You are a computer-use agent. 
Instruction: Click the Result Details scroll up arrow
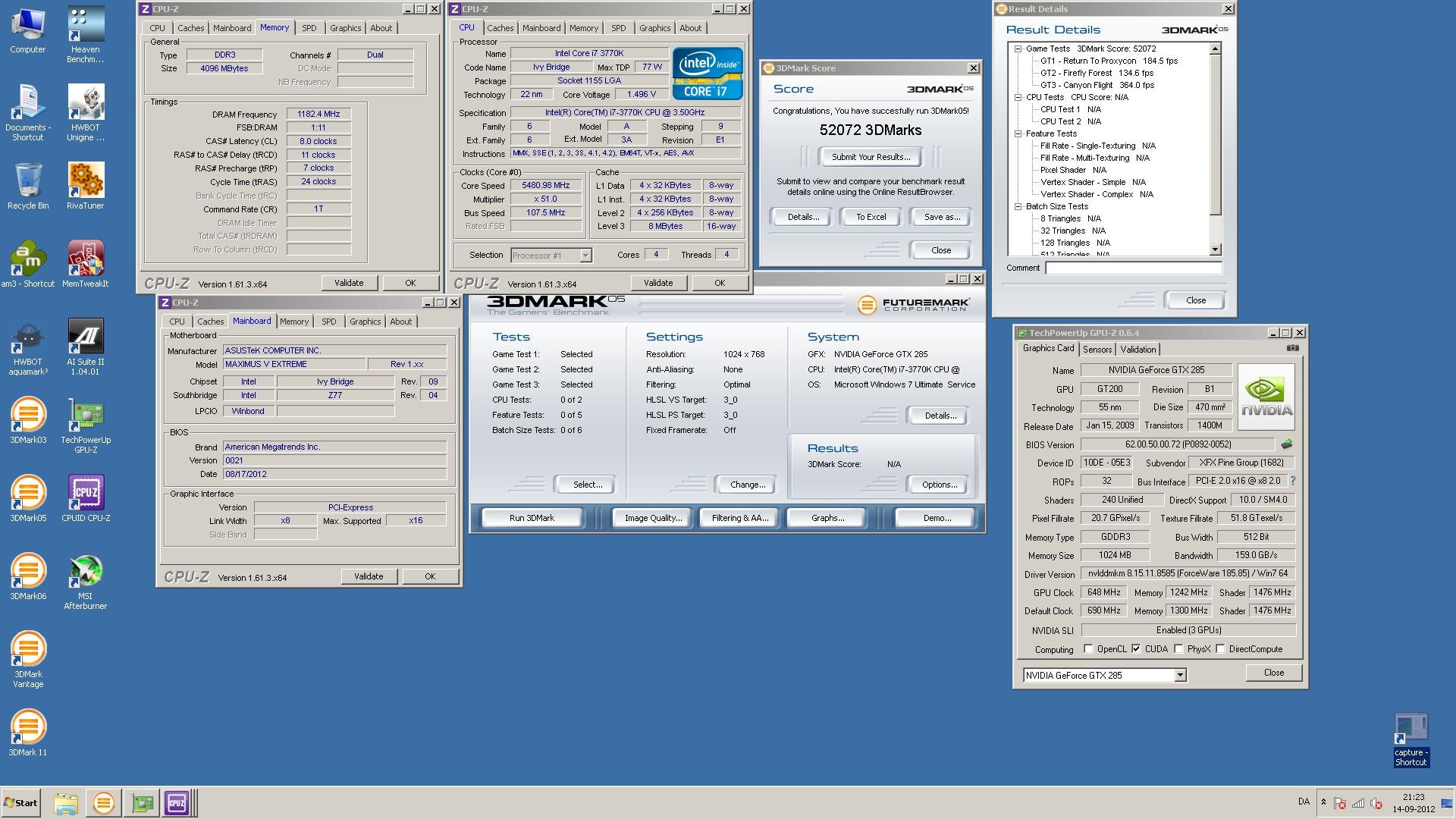point(1215,49)
